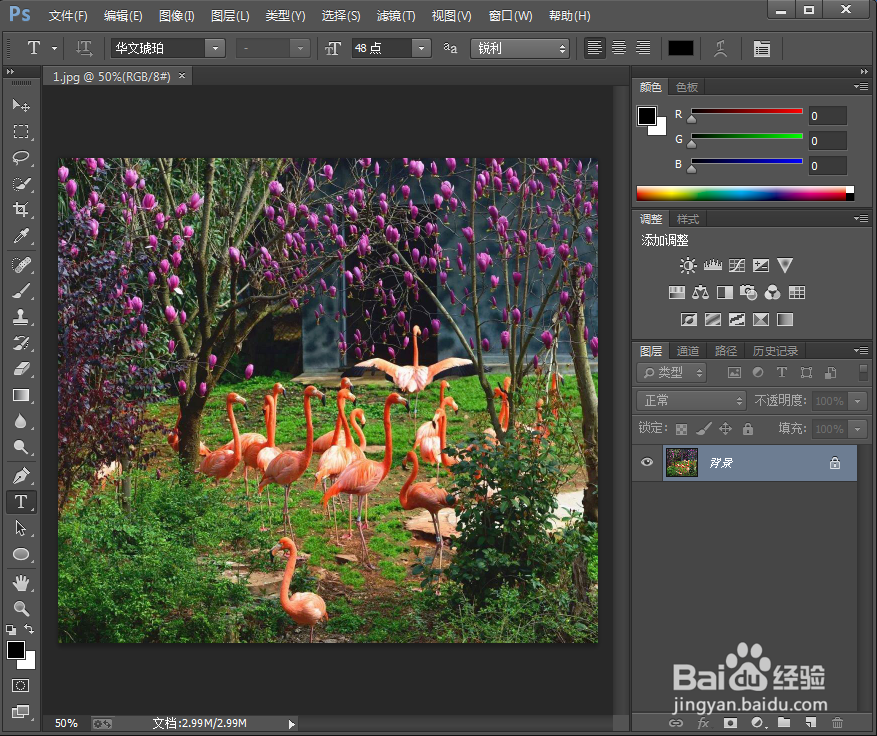
Task: Open blend mode dropdown 正常
Action: tap(692, 400)
